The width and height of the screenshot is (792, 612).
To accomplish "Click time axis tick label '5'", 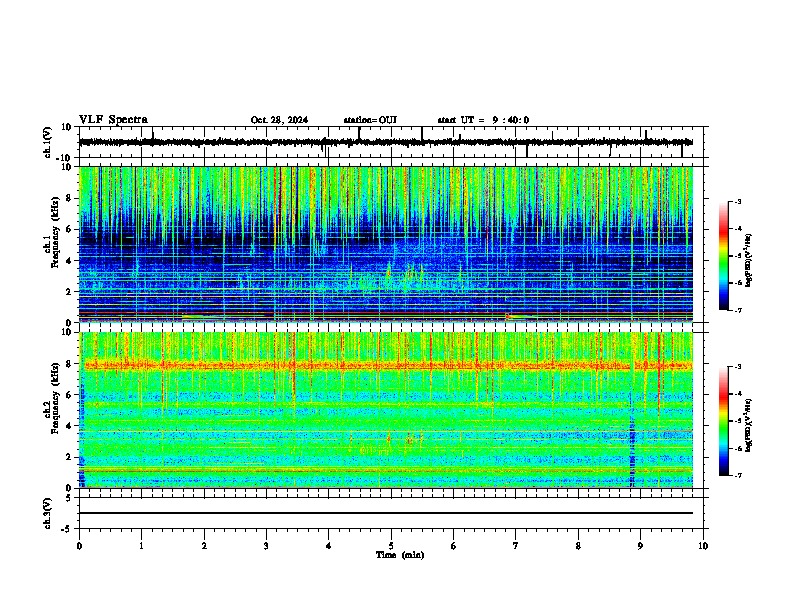I will tap(391, 546).
